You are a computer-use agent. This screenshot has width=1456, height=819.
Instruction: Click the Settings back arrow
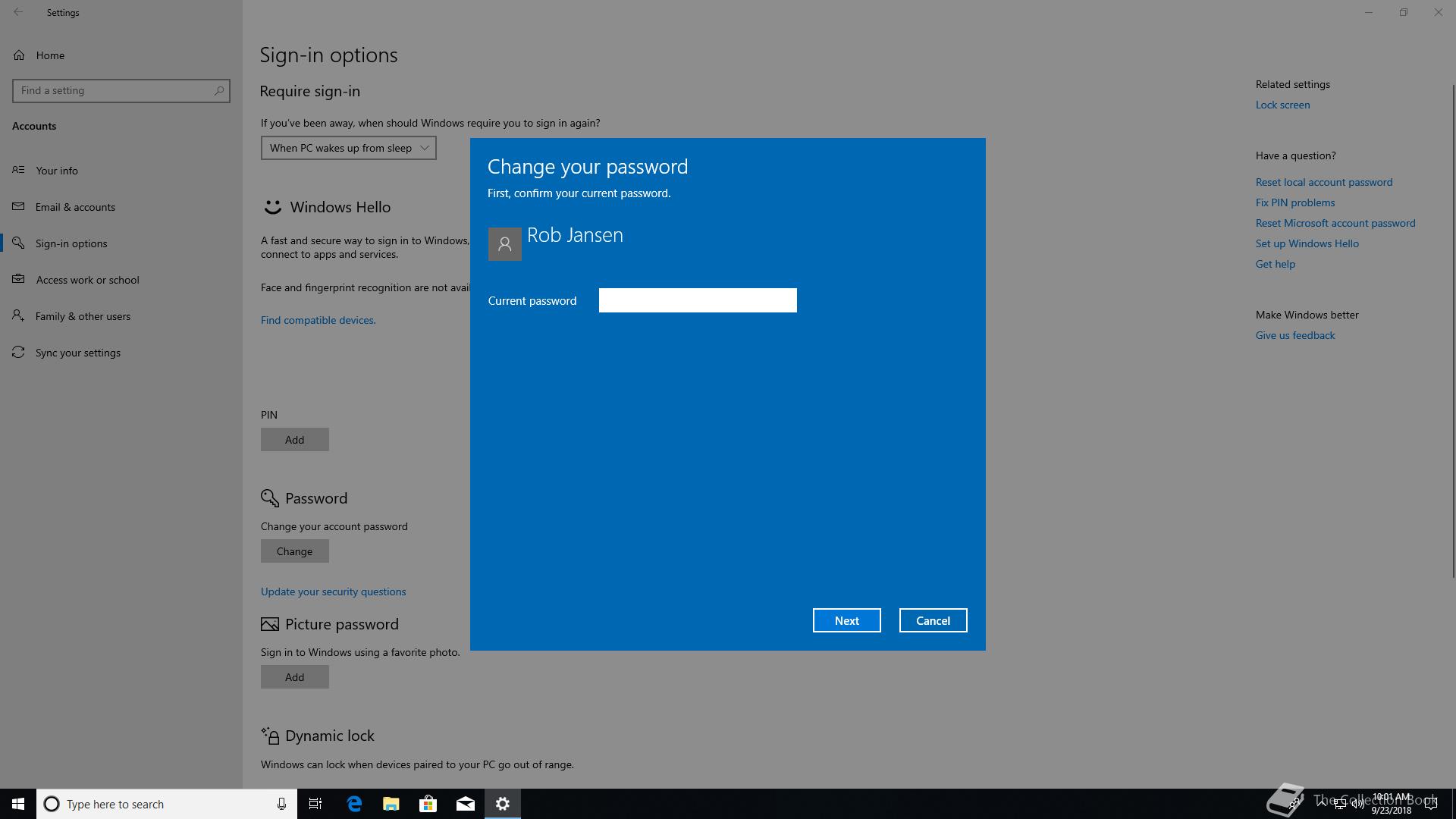point(18,12)
